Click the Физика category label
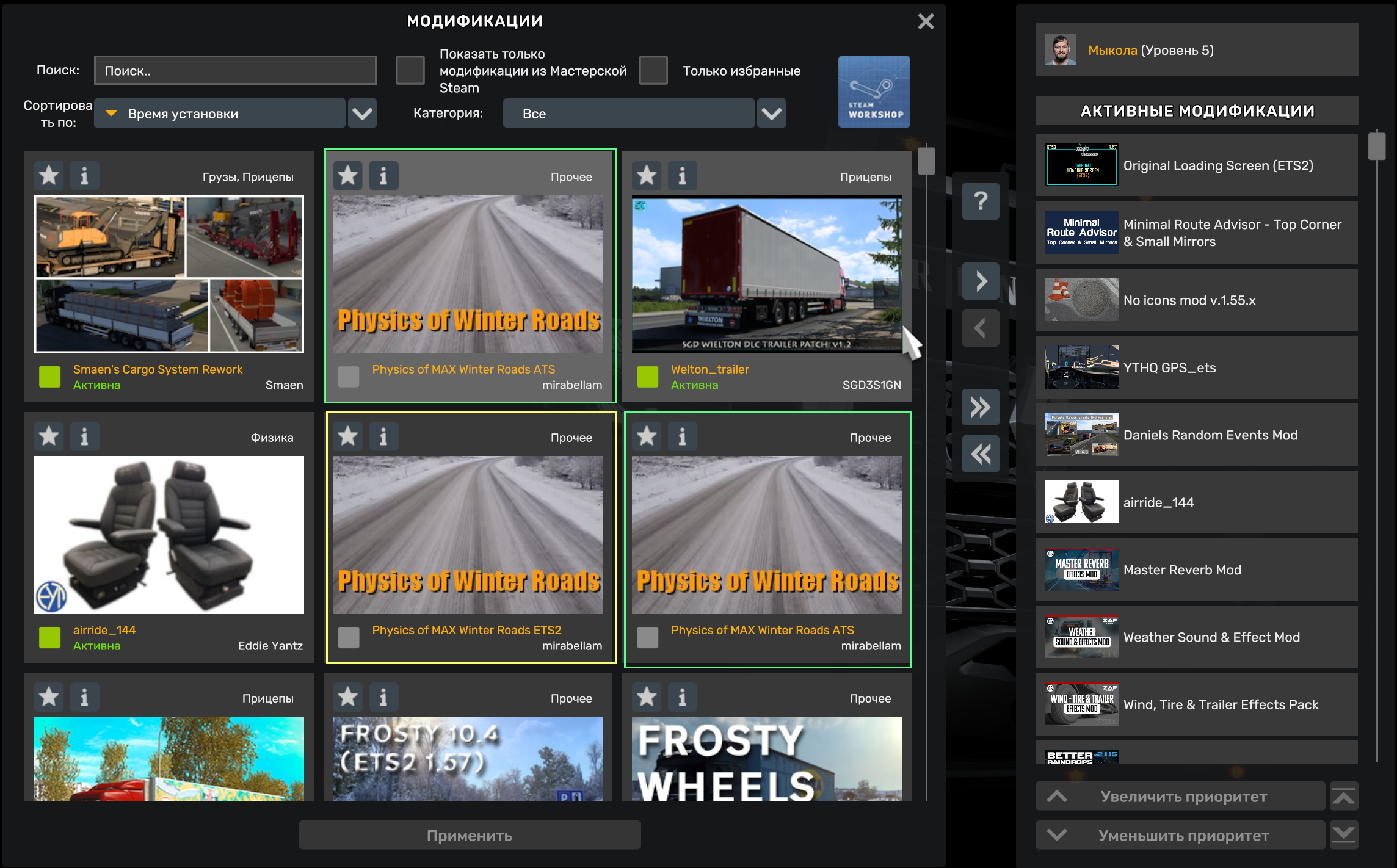 point(272,438)
